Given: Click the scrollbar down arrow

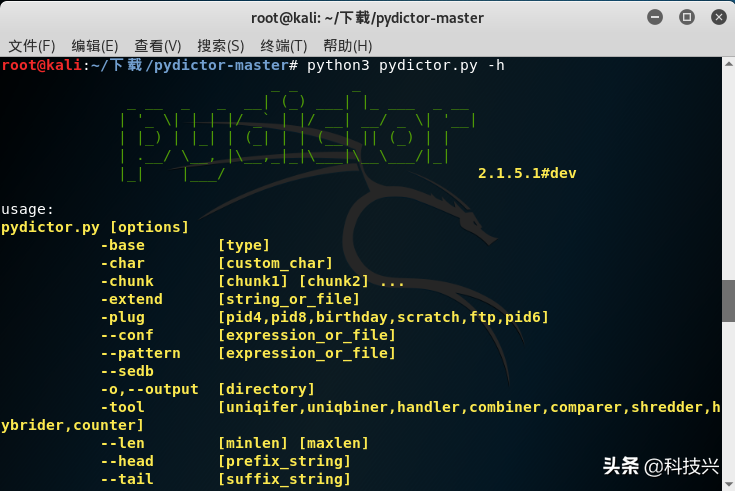Looking at the screenshot, I should (x=728, y=484).
